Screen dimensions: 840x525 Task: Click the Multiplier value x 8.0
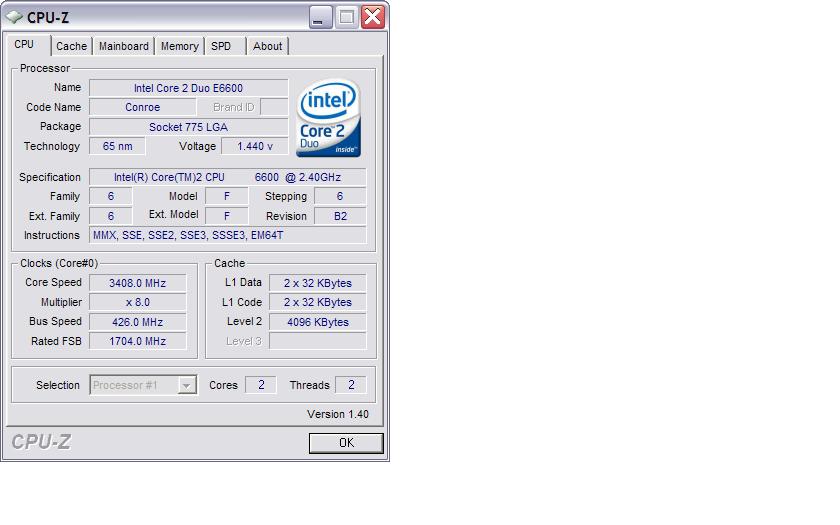138,303
